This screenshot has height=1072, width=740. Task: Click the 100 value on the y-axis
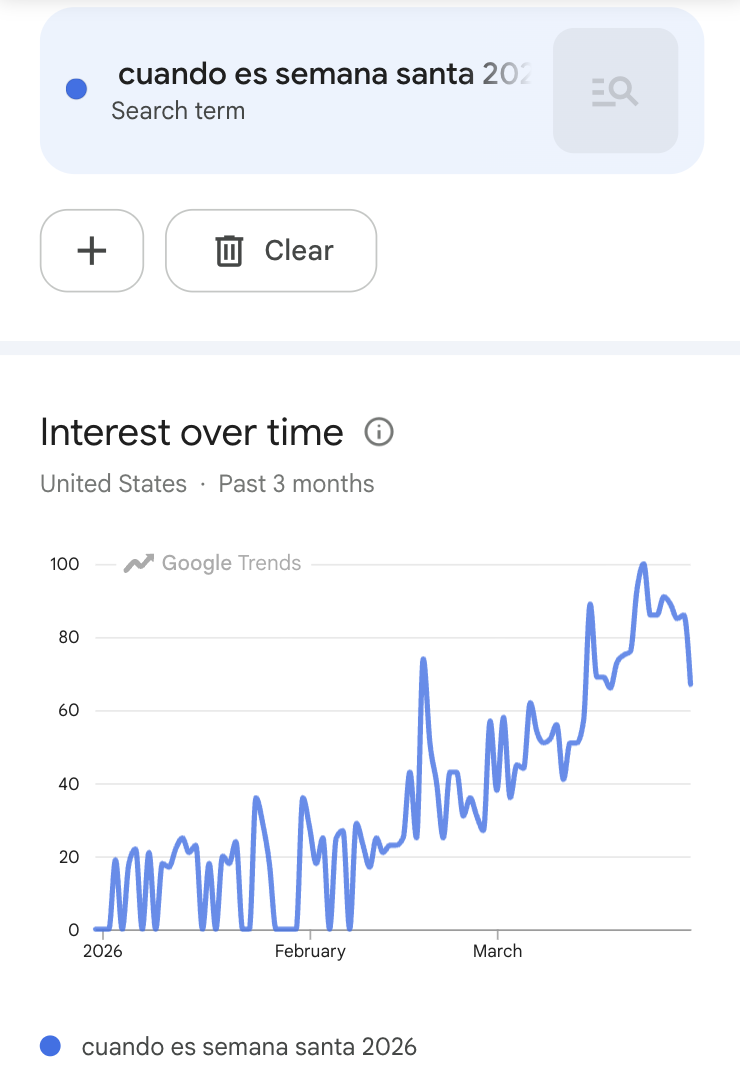coord(65,564)
